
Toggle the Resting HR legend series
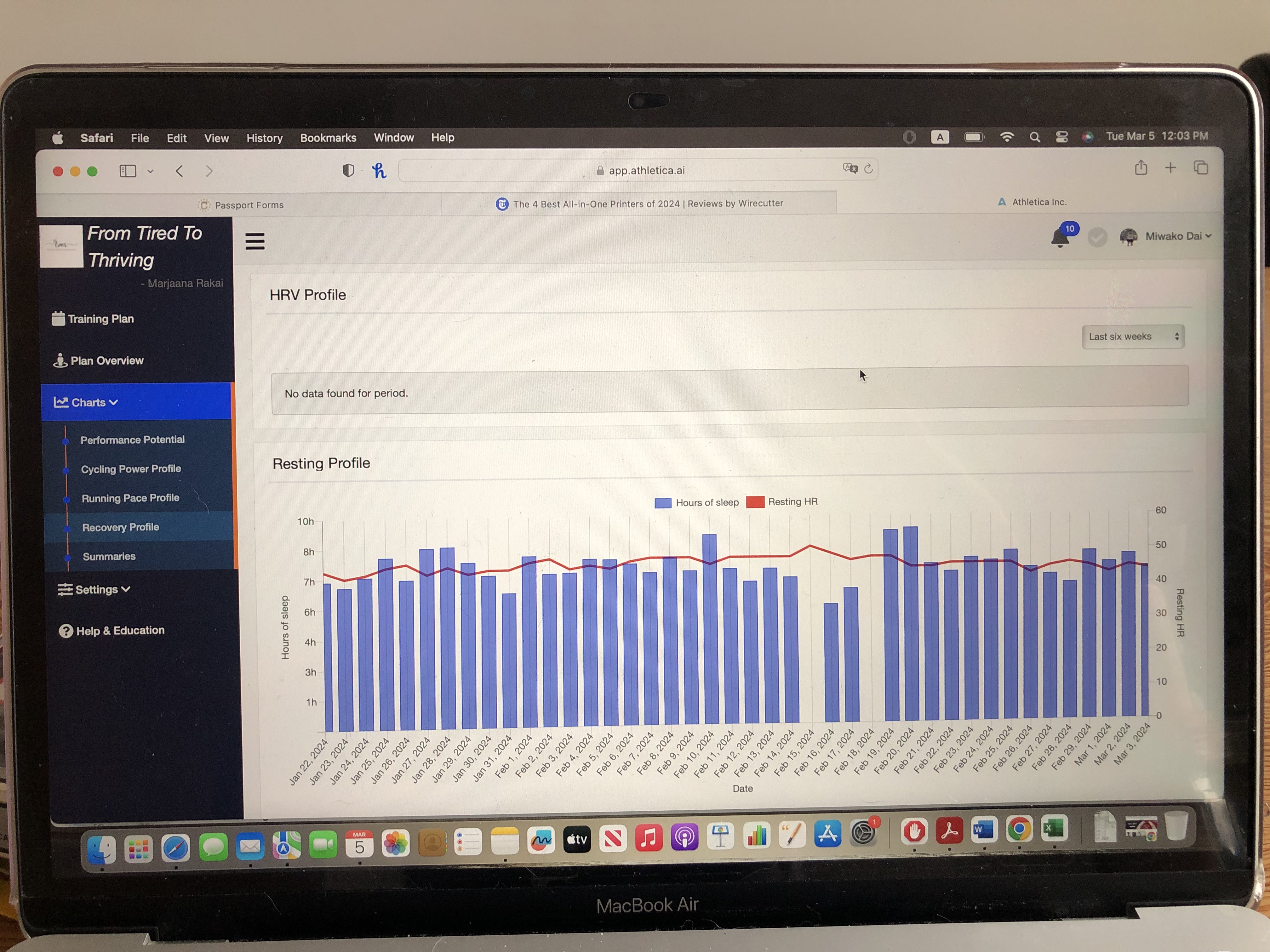tap(782, 502)
